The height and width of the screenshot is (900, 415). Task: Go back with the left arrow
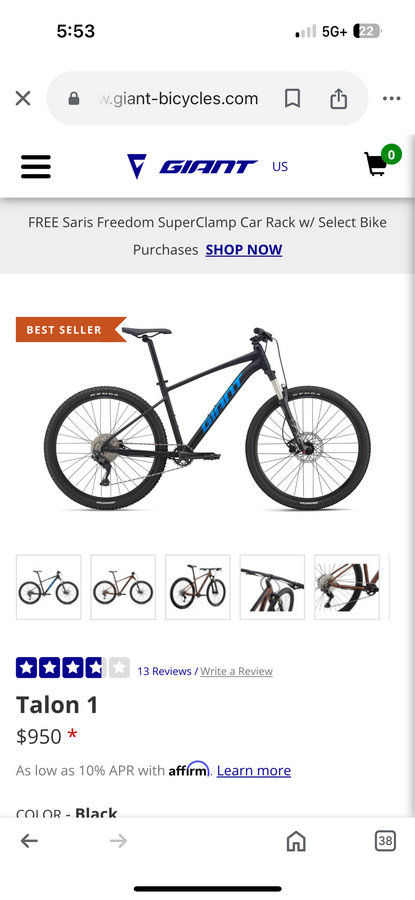[x=29, y=841]
